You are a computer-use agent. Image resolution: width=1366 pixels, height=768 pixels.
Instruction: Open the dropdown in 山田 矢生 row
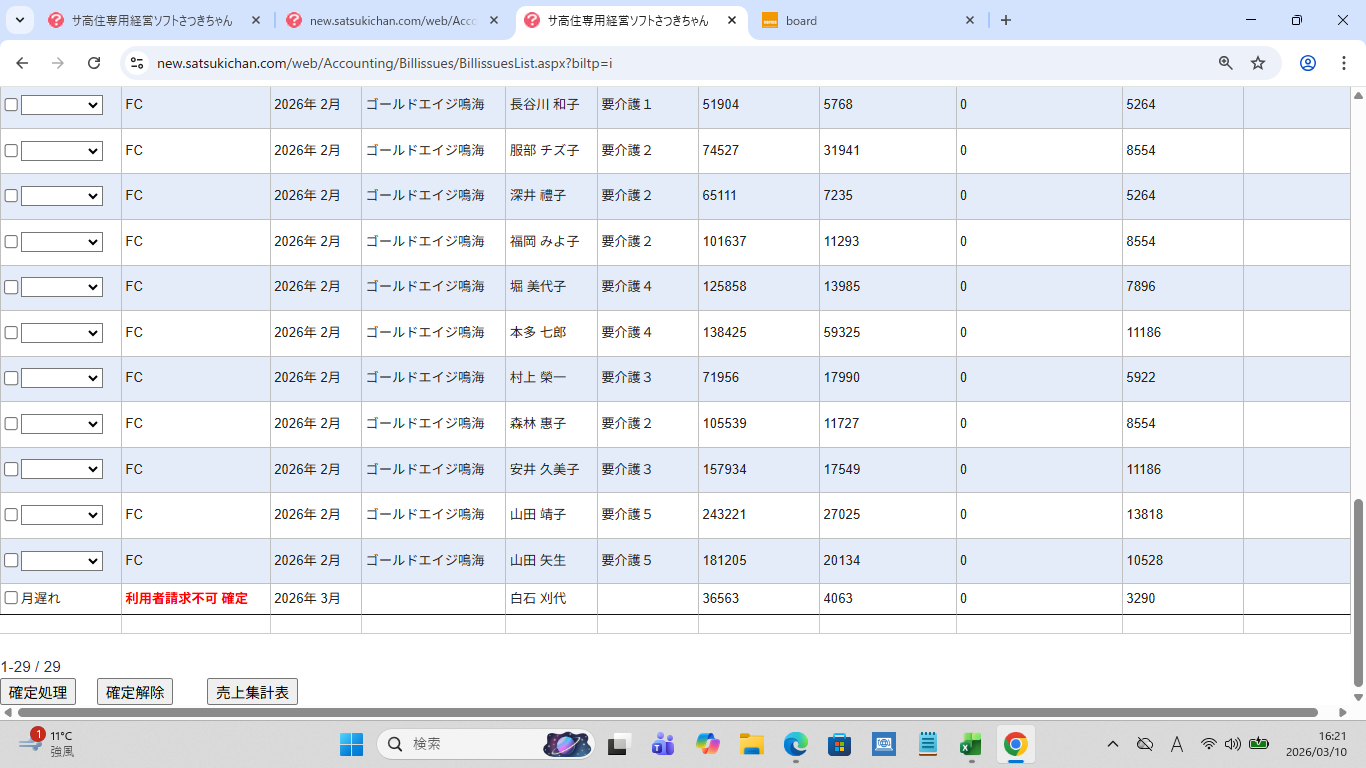click(62, 561)
